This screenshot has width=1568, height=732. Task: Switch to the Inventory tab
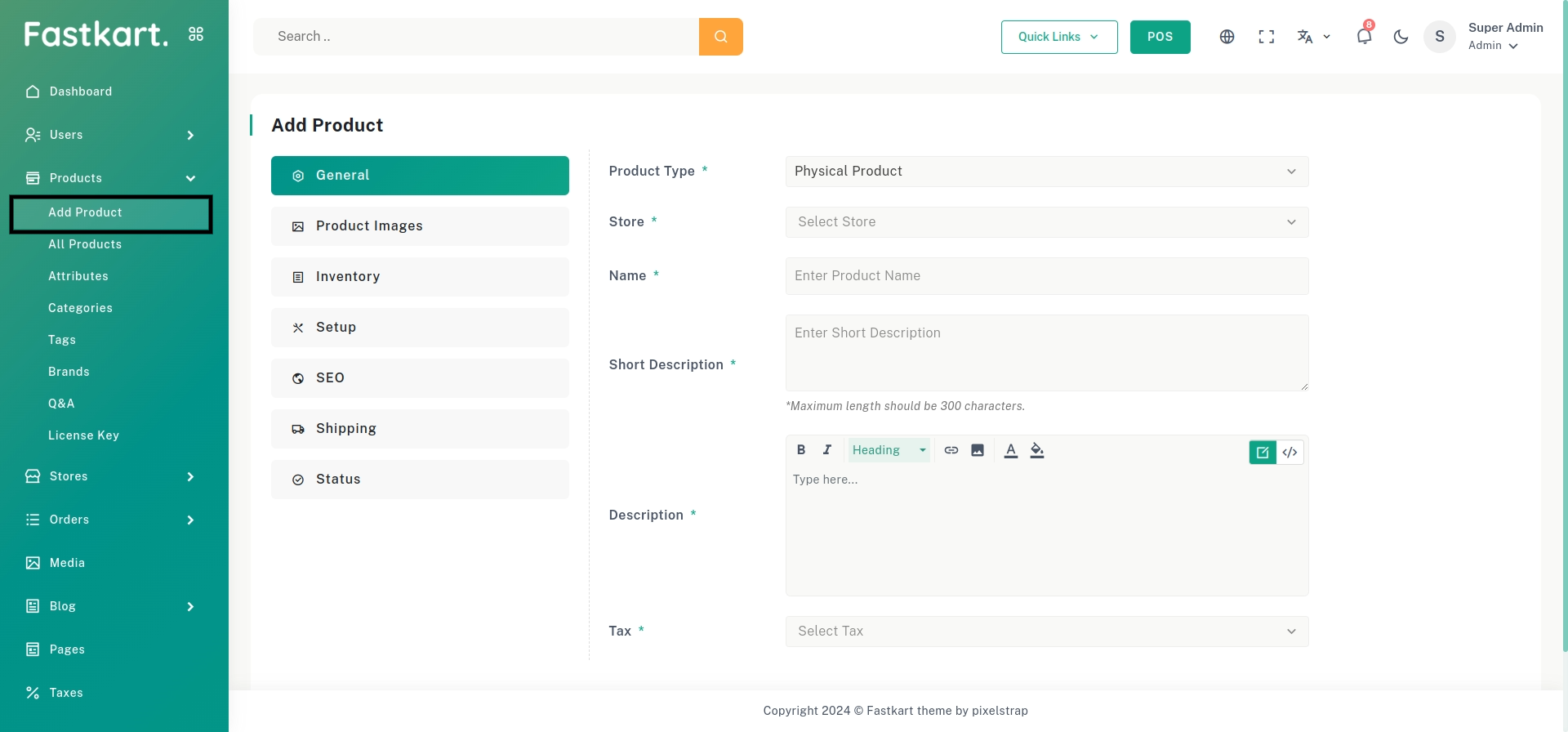(420, 277)
